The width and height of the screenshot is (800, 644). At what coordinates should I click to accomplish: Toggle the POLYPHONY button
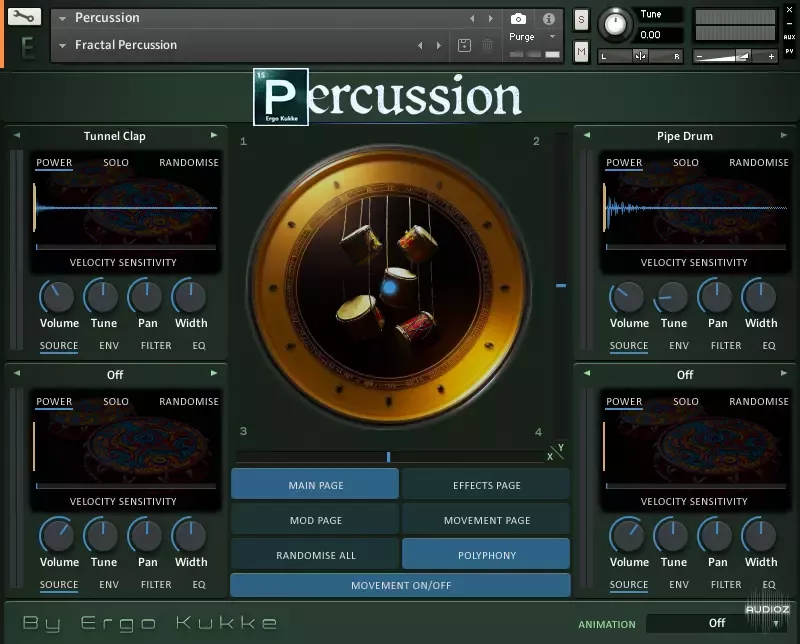[486, 554]
